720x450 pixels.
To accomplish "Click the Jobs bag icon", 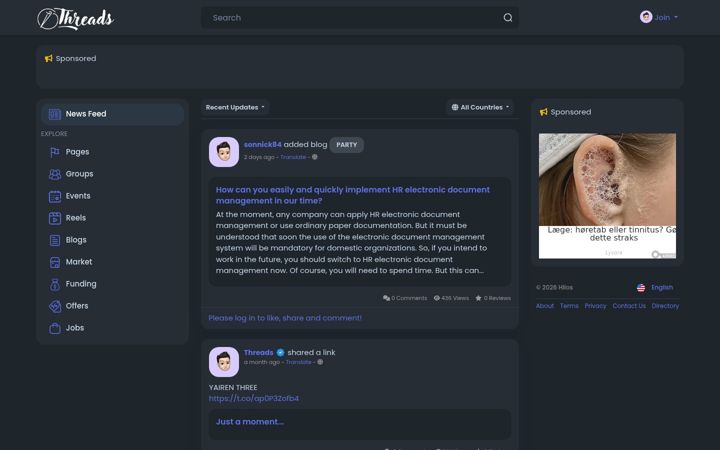I will coord(55,328).
